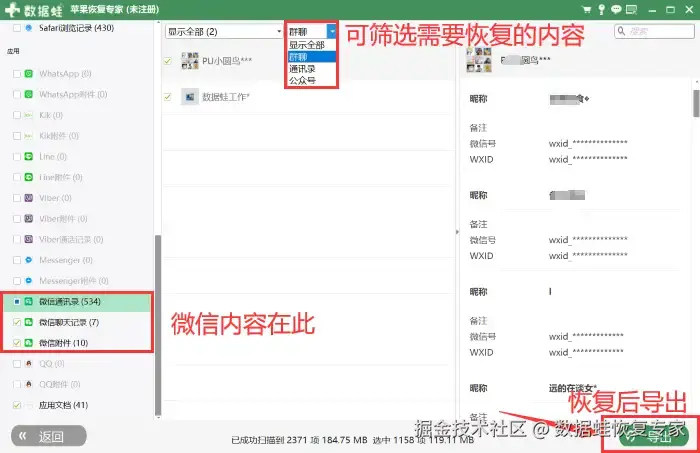Click the Viber附件 icon in sidebar
Viewport: 700px width, 453px height.
(x=29, y=219)
